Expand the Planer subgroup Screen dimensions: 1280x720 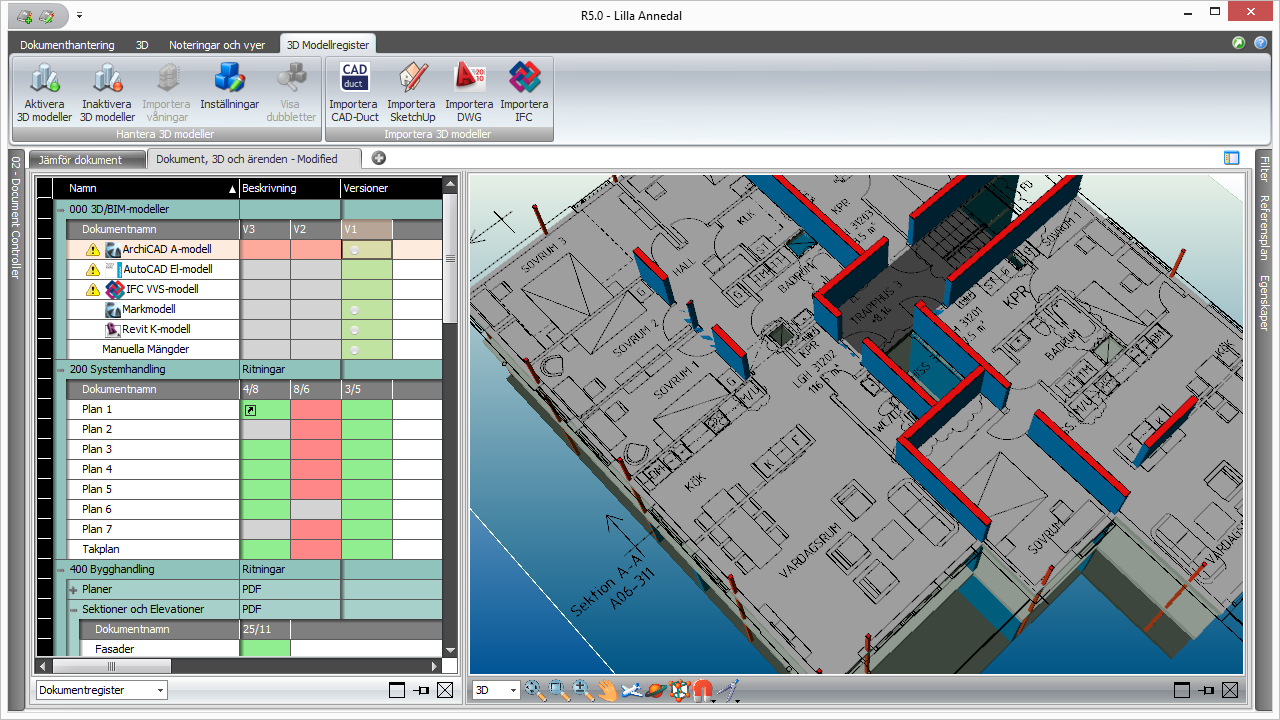click(x=73, y=589)
